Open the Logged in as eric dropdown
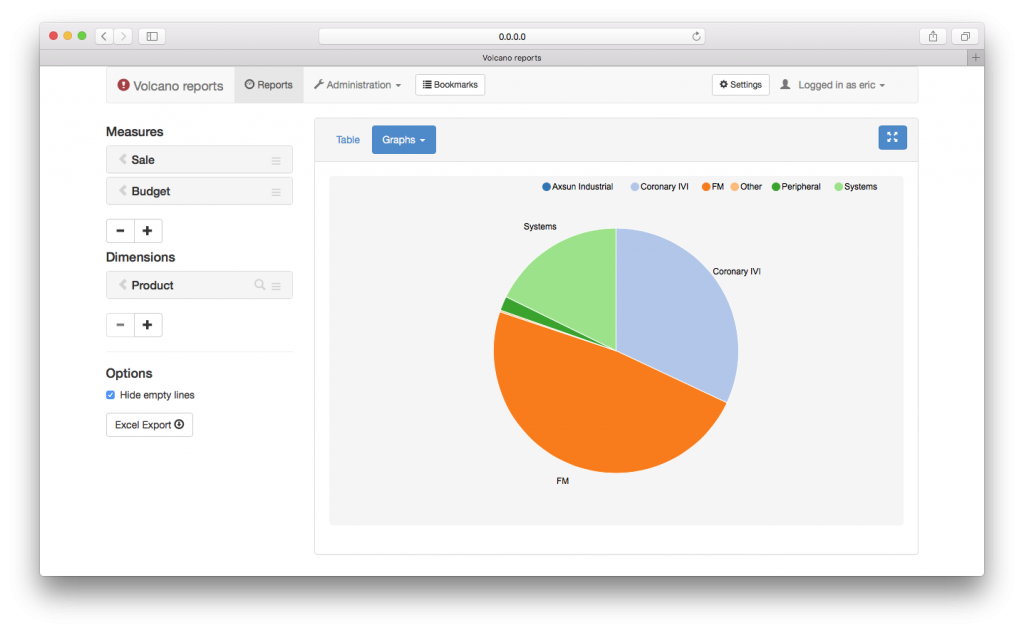This screenshot has width=1024, height=633. click(x=840, y=85)
